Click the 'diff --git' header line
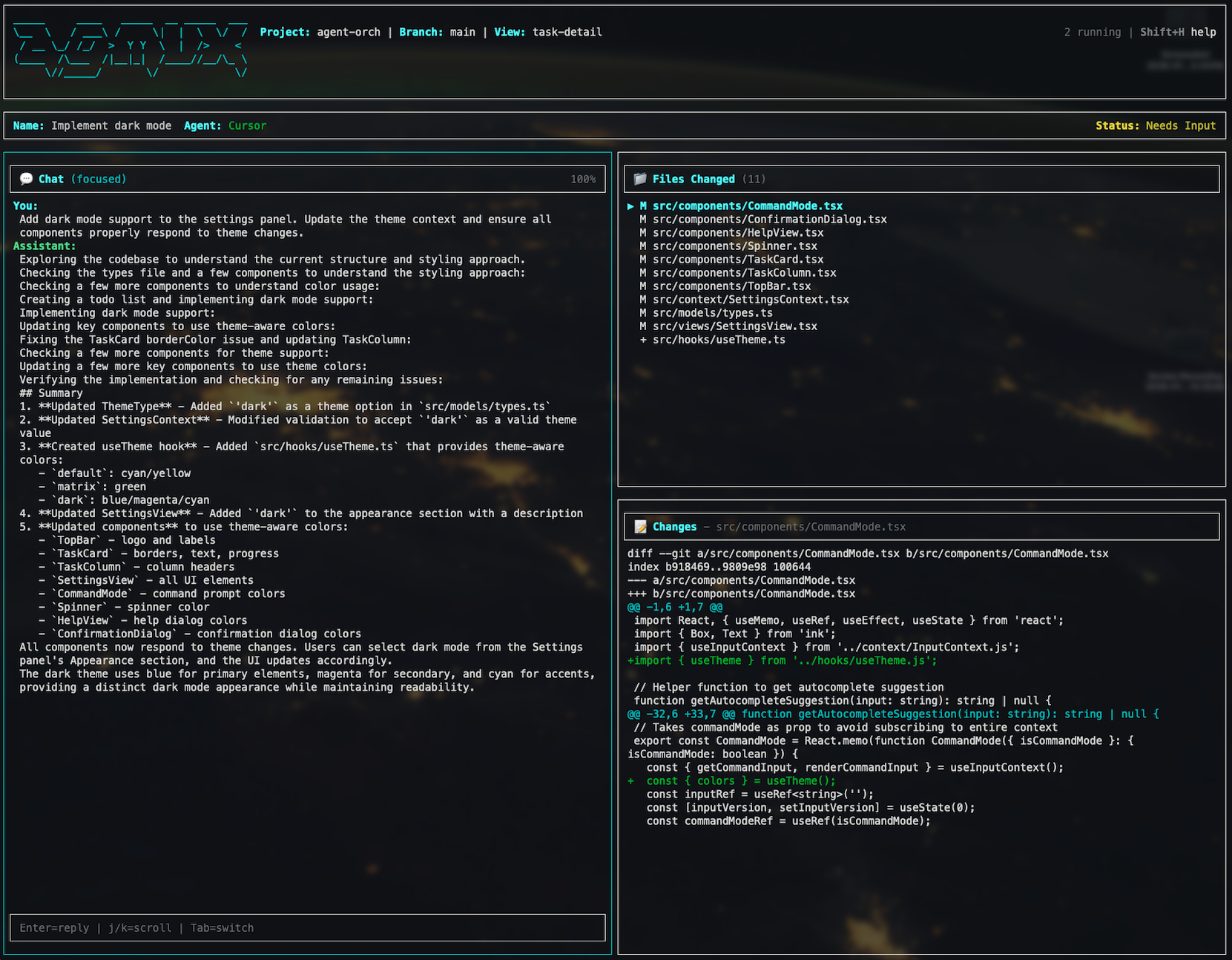The image size is (1232, 960). [x=868, y=553]
